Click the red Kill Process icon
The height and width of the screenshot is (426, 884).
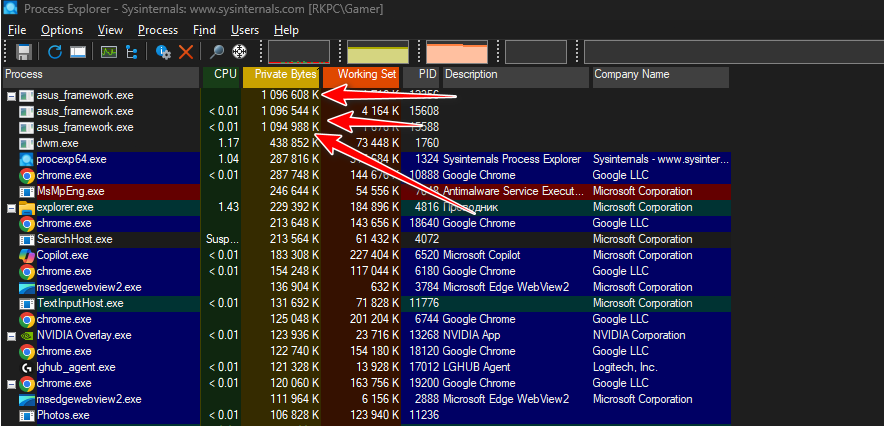(186, 52)
